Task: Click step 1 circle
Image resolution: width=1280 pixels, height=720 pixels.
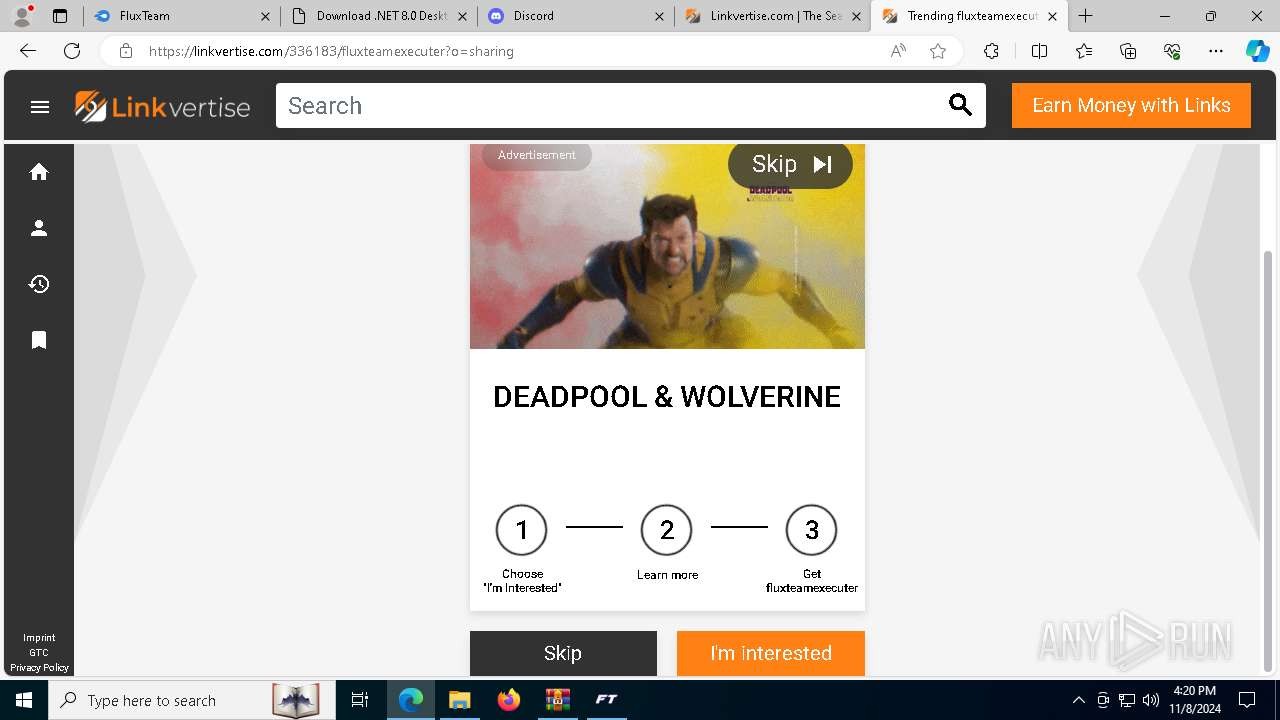Action: point(521,530)
